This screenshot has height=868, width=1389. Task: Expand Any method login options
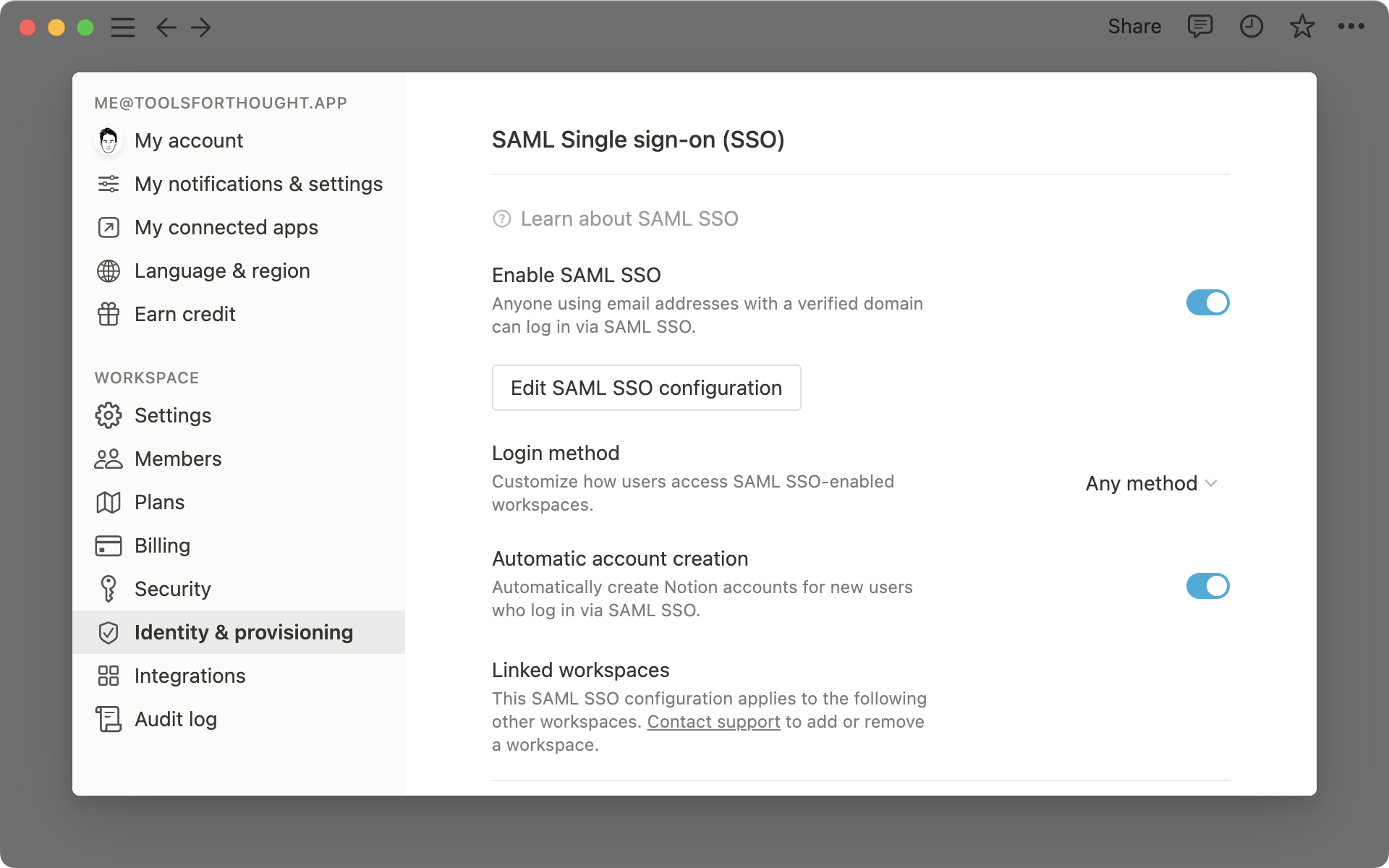1152,484
